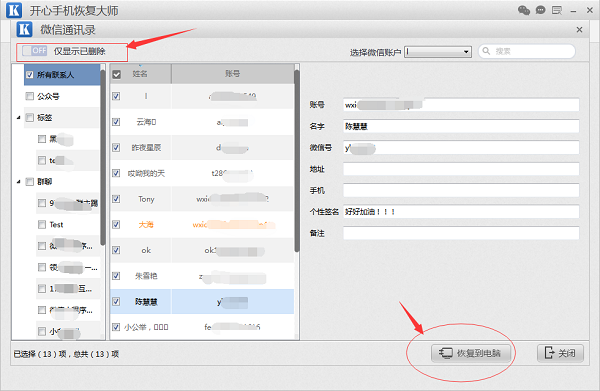Uncheck the 朱雪艳 row checkbox
The height and width of the screenshot is (391, 600).
pyautogui.click(x=116, y=276)
